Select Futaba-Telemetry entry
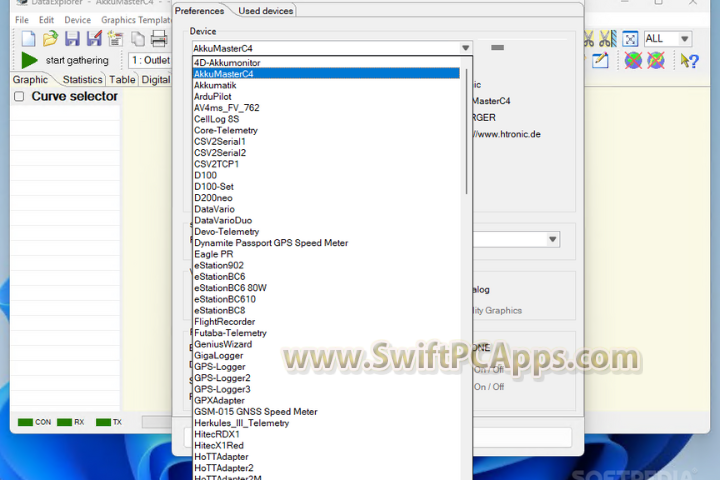 [x=326, y=333]
